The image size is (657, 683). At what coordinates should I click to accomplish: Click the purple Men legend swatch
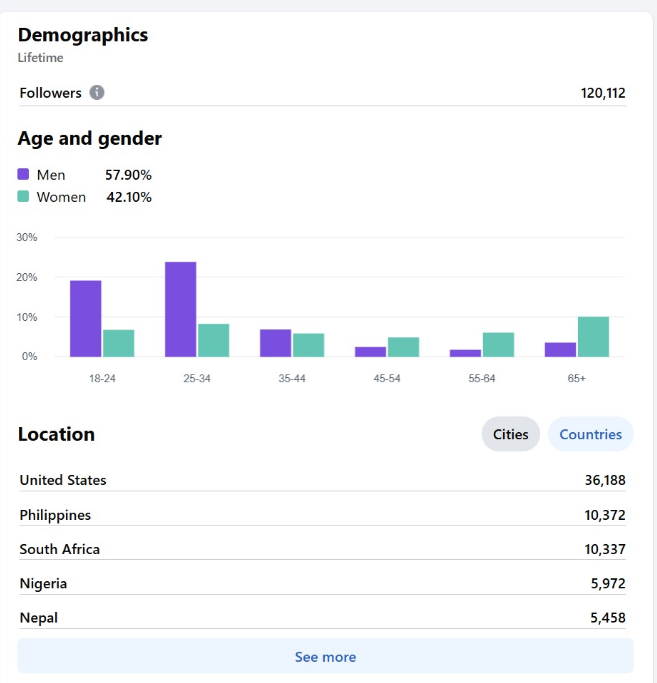pos(24,175)
